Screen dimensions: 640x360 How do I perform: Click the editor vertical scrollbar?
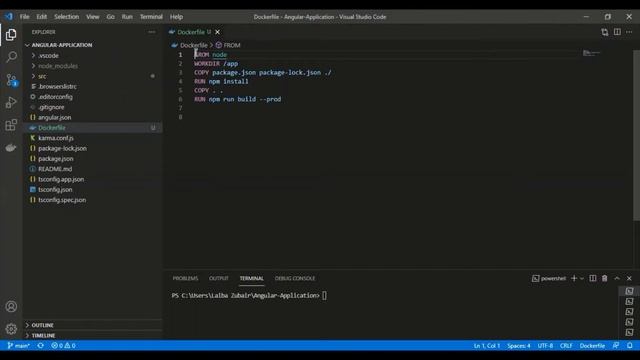[x=636, y=135]
